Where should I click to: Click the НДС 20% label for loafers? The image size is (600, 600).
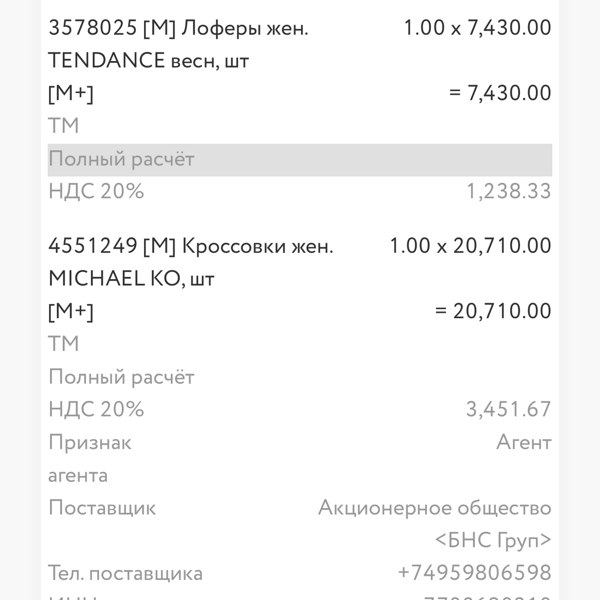pos(96,191)
